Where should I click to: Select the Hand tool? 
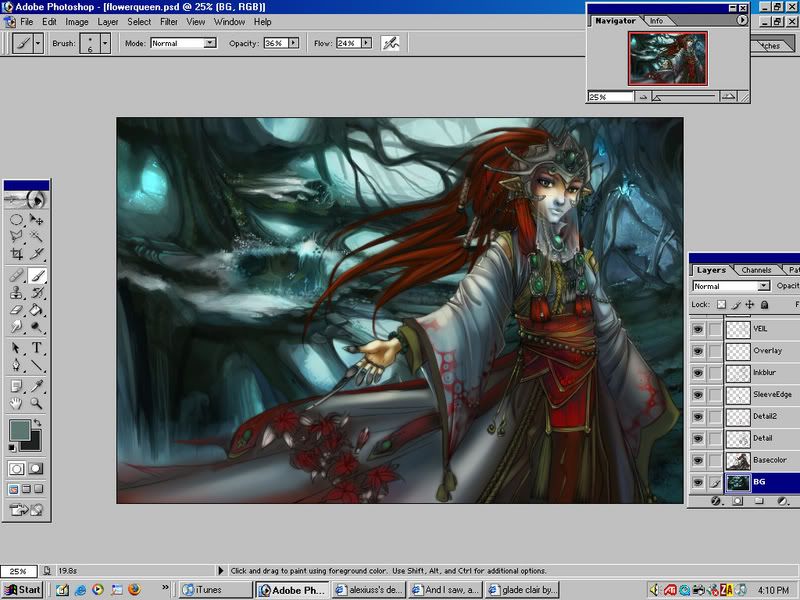[16, 404]
